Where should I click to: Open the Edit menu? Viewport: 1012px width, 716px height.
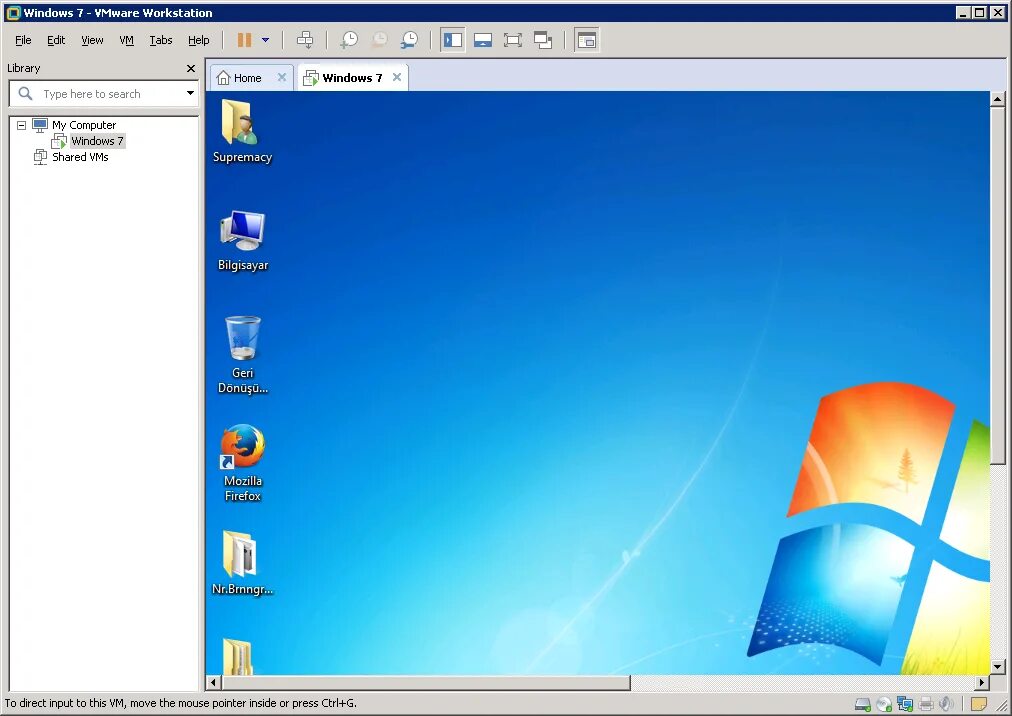click(x=56, y=40)
